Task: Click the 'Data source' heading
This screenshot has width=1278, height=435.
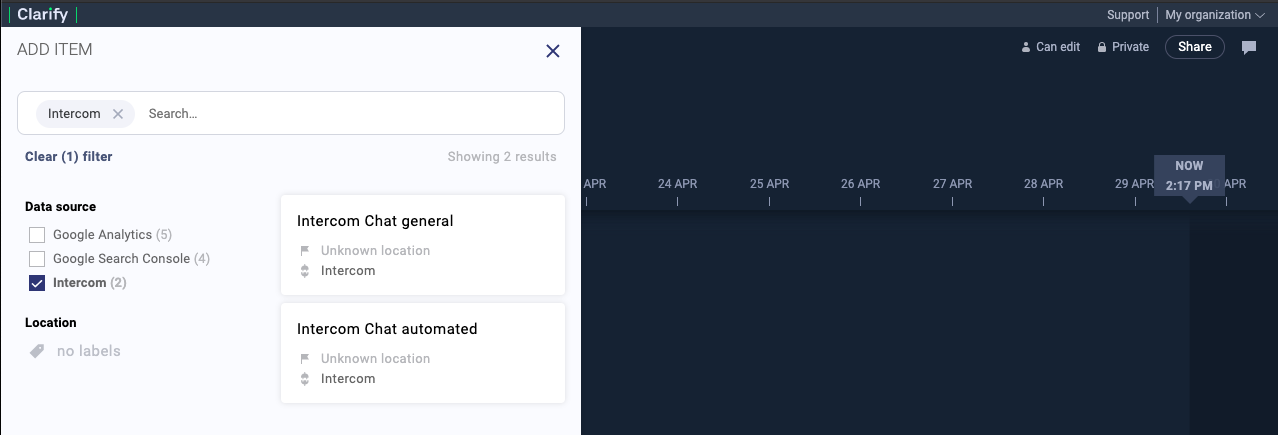Action: [61, 207]
